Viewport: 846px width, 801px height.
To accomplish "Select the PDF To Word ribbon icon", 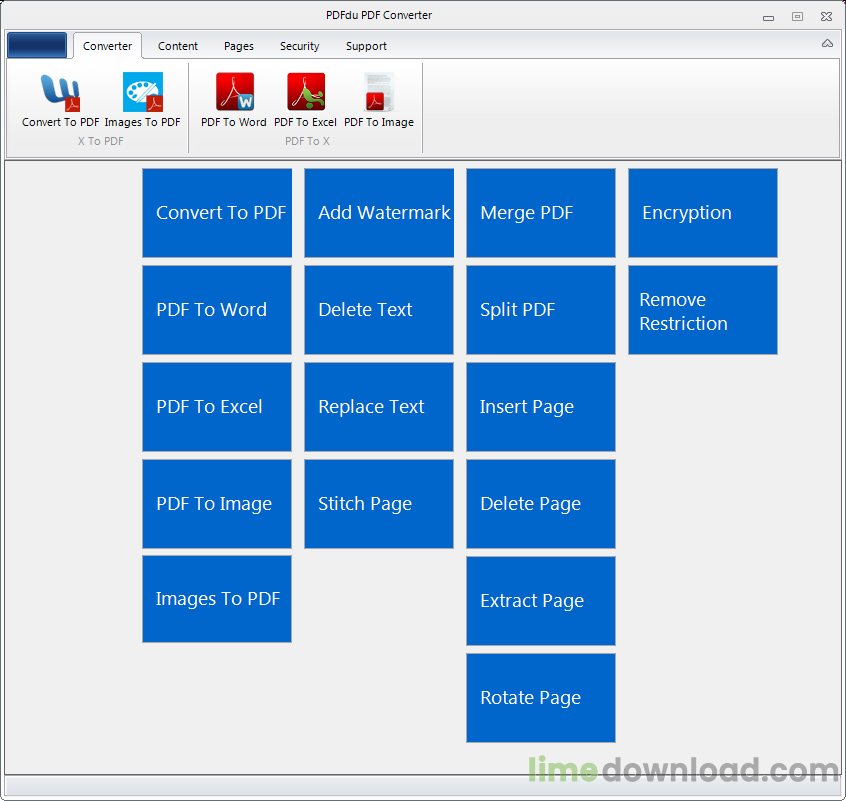I will [233, 100].
